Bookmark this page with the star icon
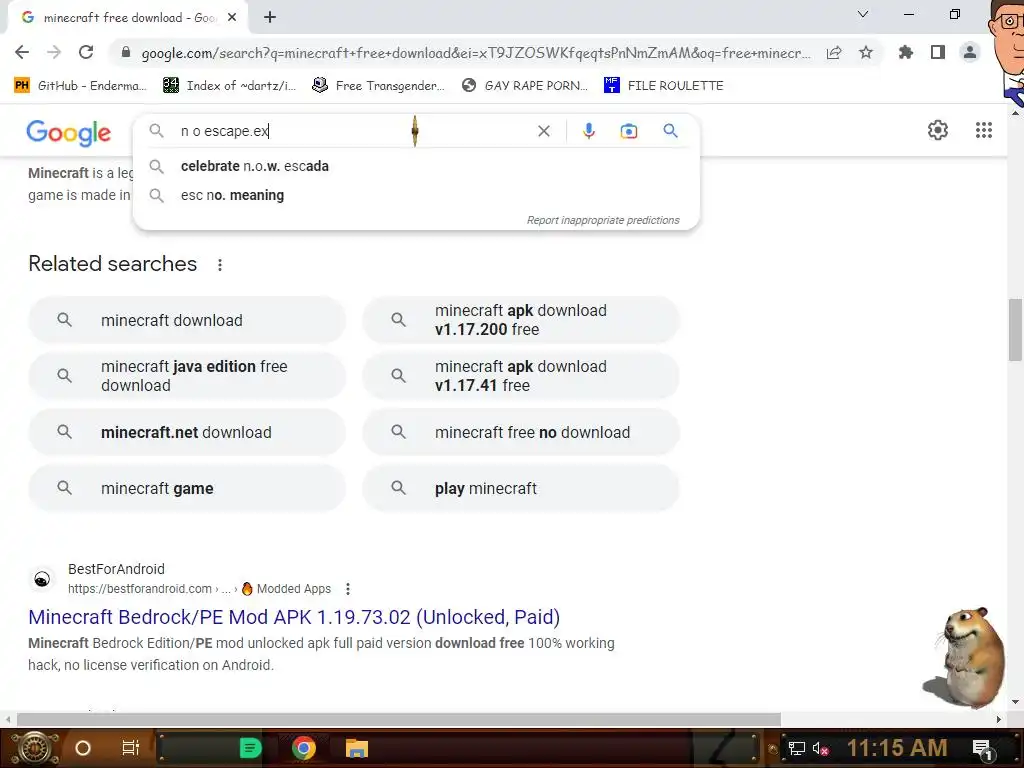 (x=866, y=52)
